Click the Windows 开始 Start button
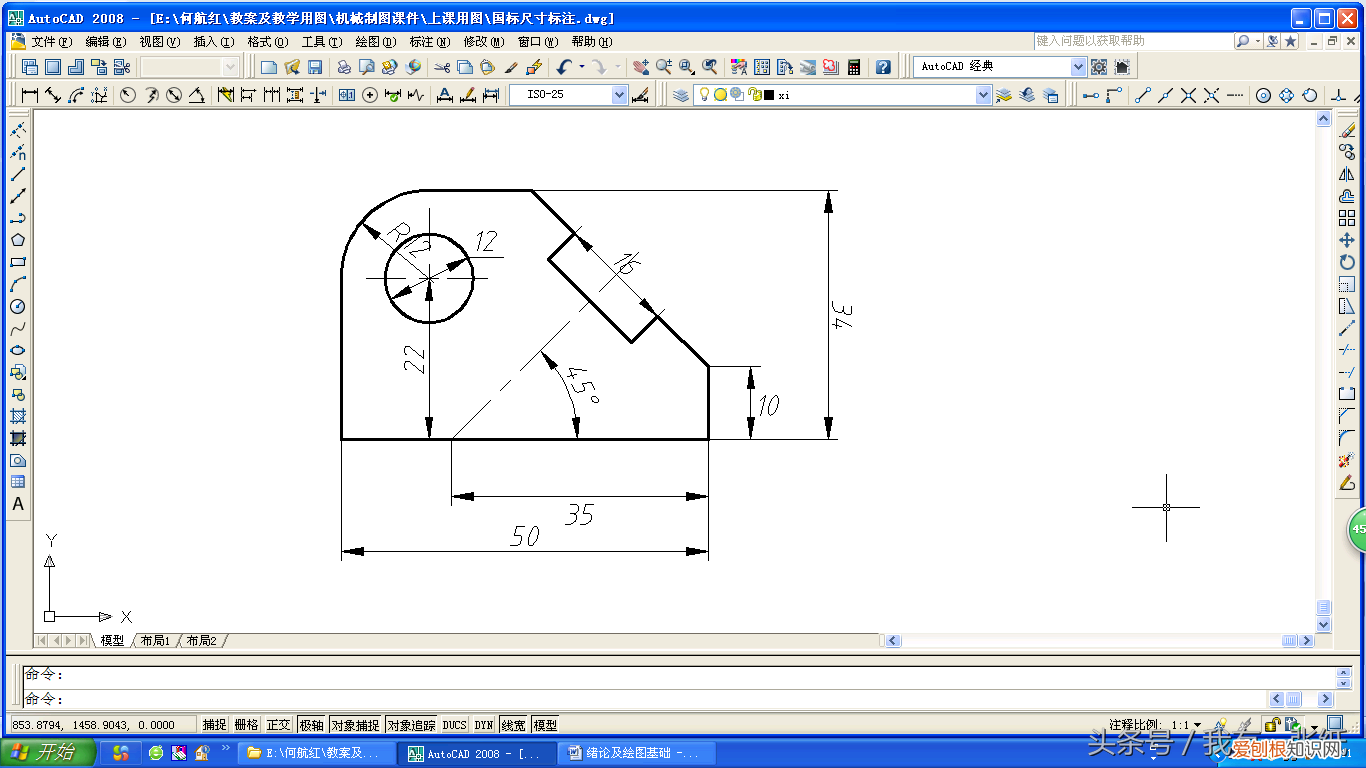1366x768 pixels. [x=48, y=752]
